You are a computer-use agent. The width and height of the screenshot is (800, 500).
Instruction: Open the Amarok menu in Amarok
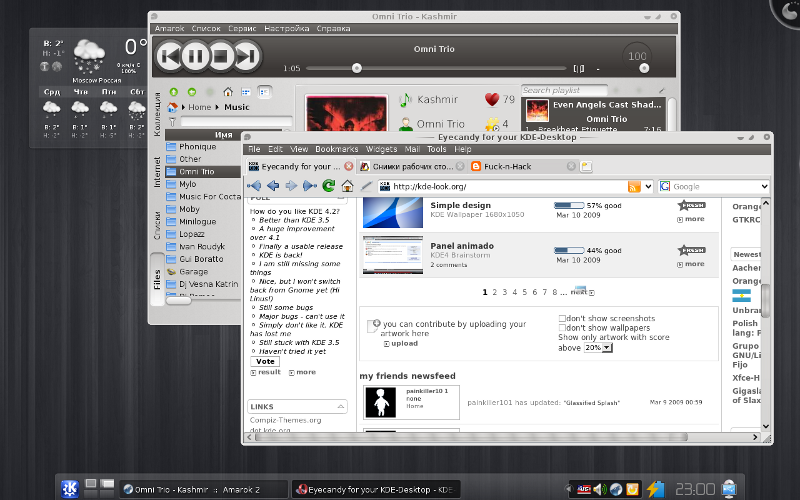(x=169, y=29)
